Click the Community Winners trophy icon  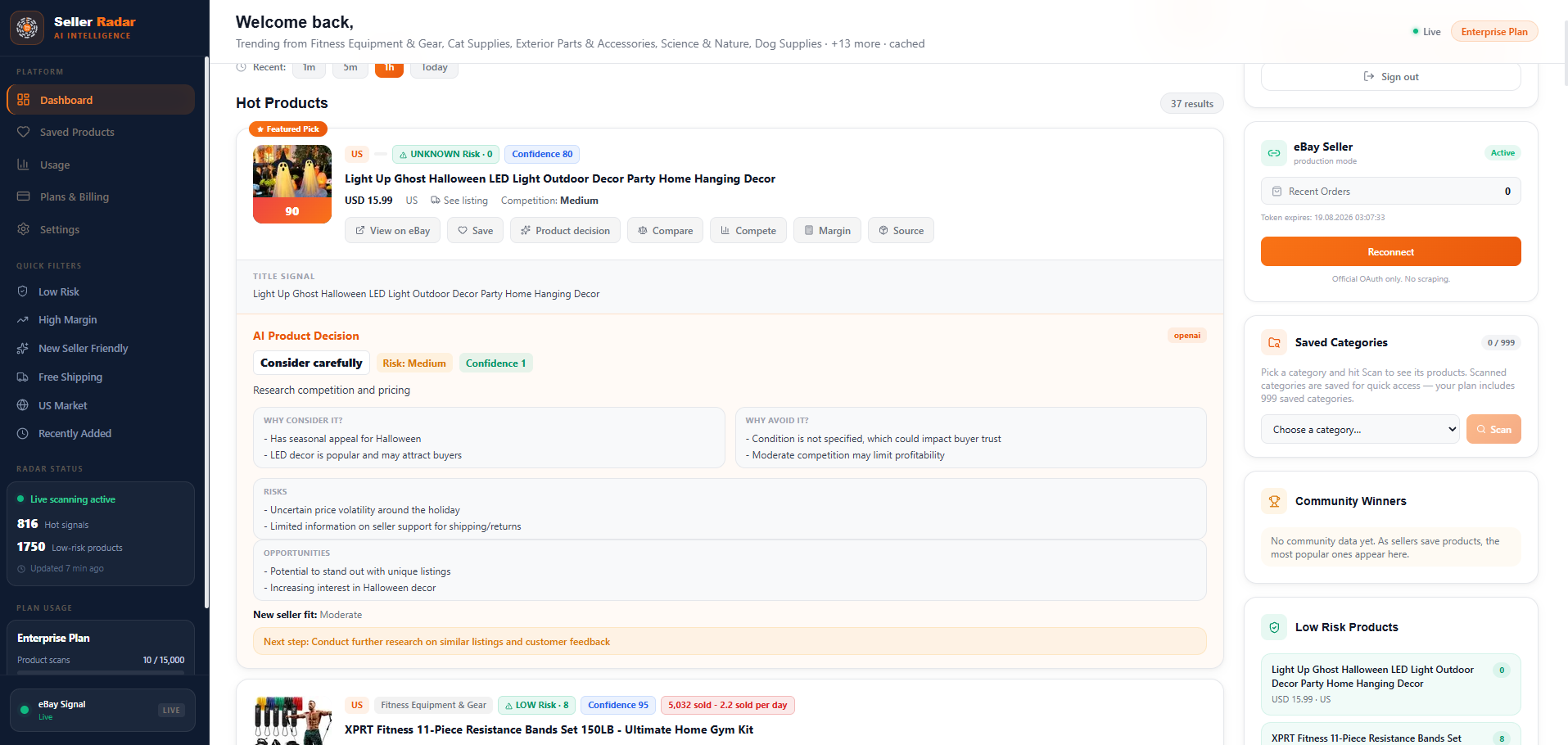click(1274, 502)
